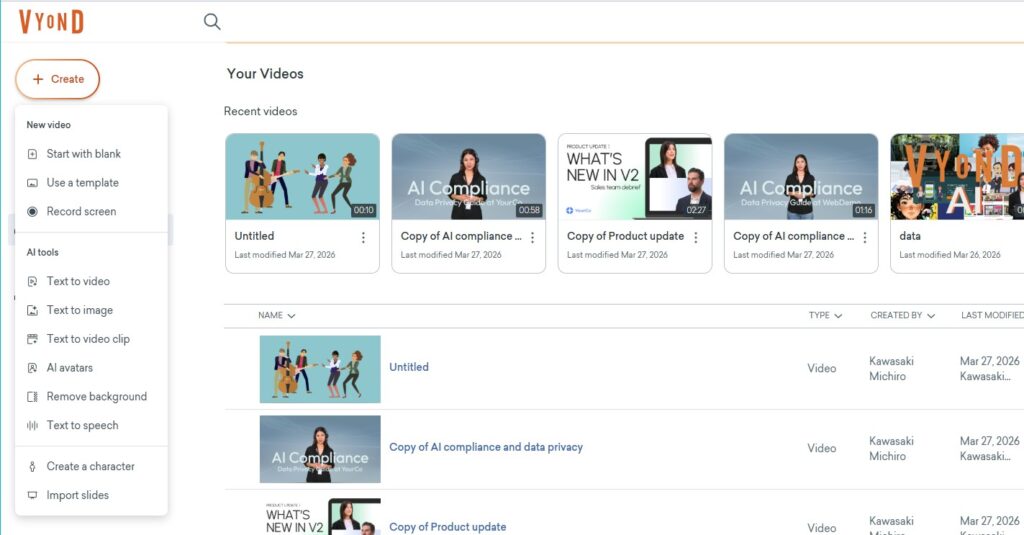
Task: Choose Use a template option
Action: pos(82,183)
